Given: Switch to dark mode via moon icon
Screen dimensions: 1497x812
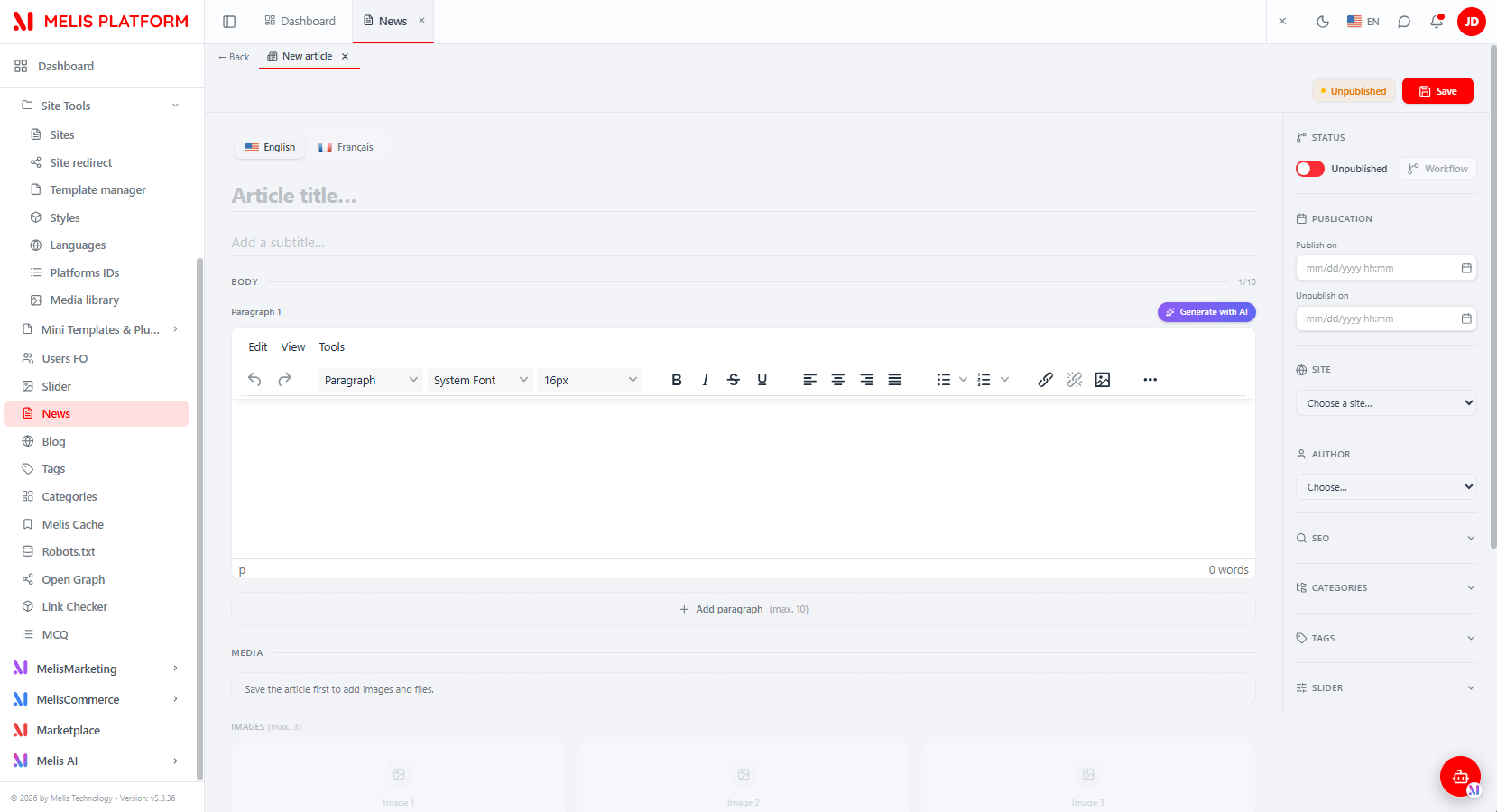Looking at the screenshot, I should tap(1323, 22).
